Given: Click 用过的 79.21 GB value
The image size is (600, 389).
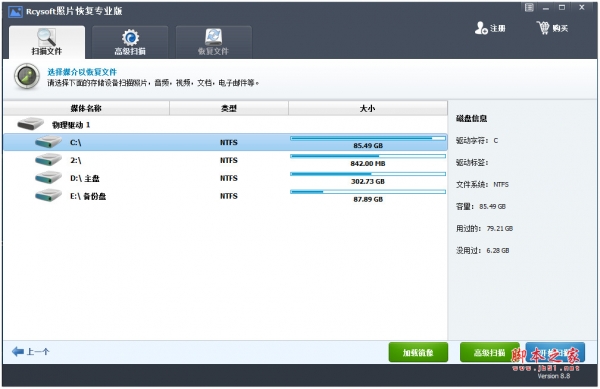Looking at the screenshot, I should click(x=500, y=228).
